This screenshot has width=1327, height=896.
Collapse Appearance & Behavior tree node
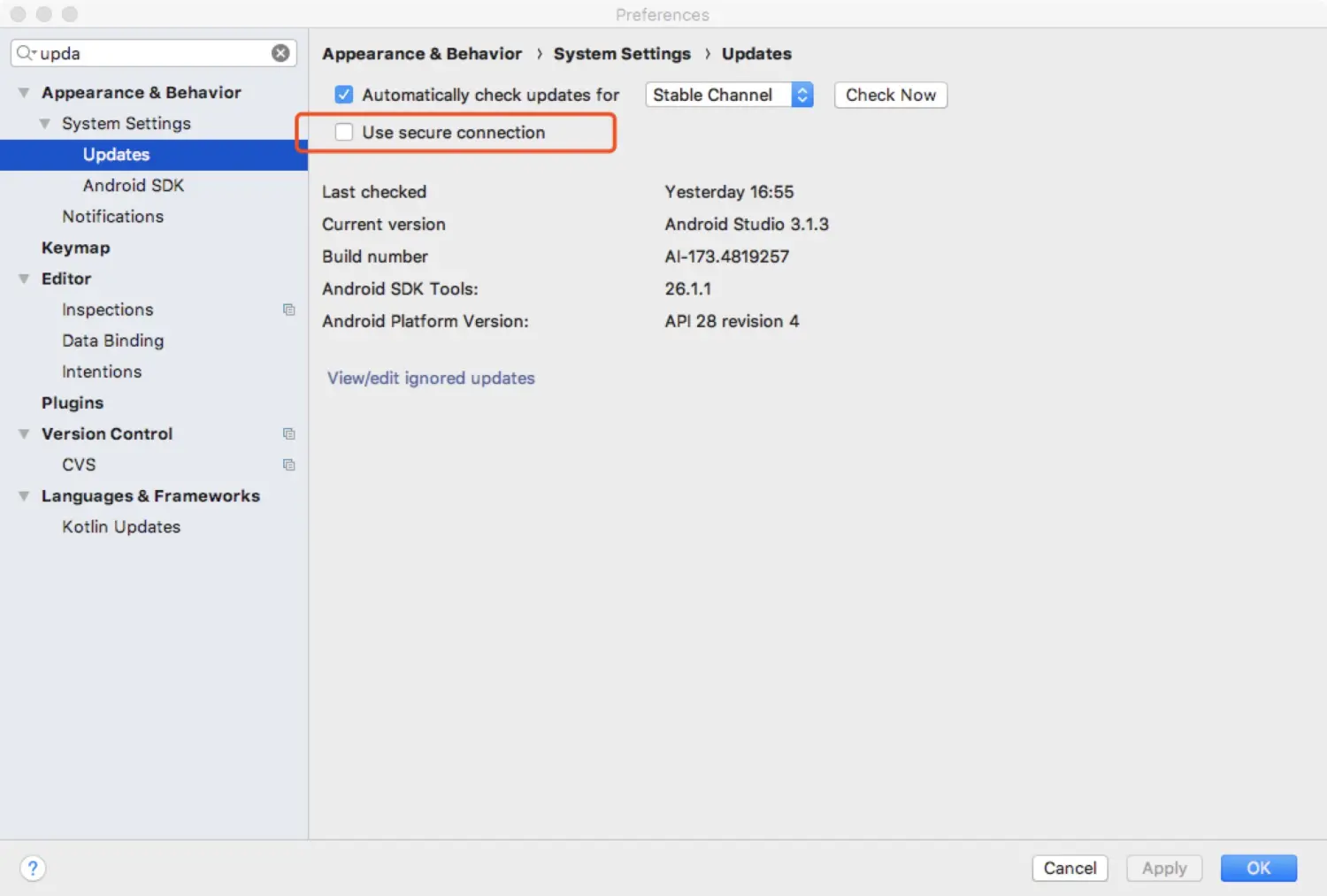[24, 93]
